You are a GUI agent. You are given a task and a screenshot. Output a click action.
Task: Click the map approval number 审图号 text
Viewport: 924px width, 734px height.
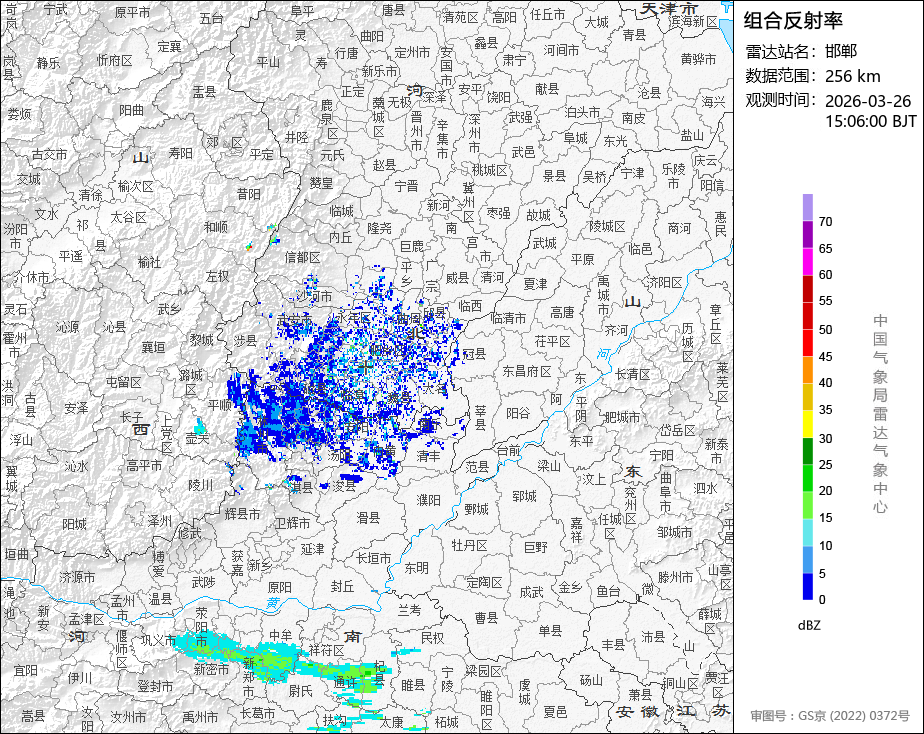pos(830,716)
